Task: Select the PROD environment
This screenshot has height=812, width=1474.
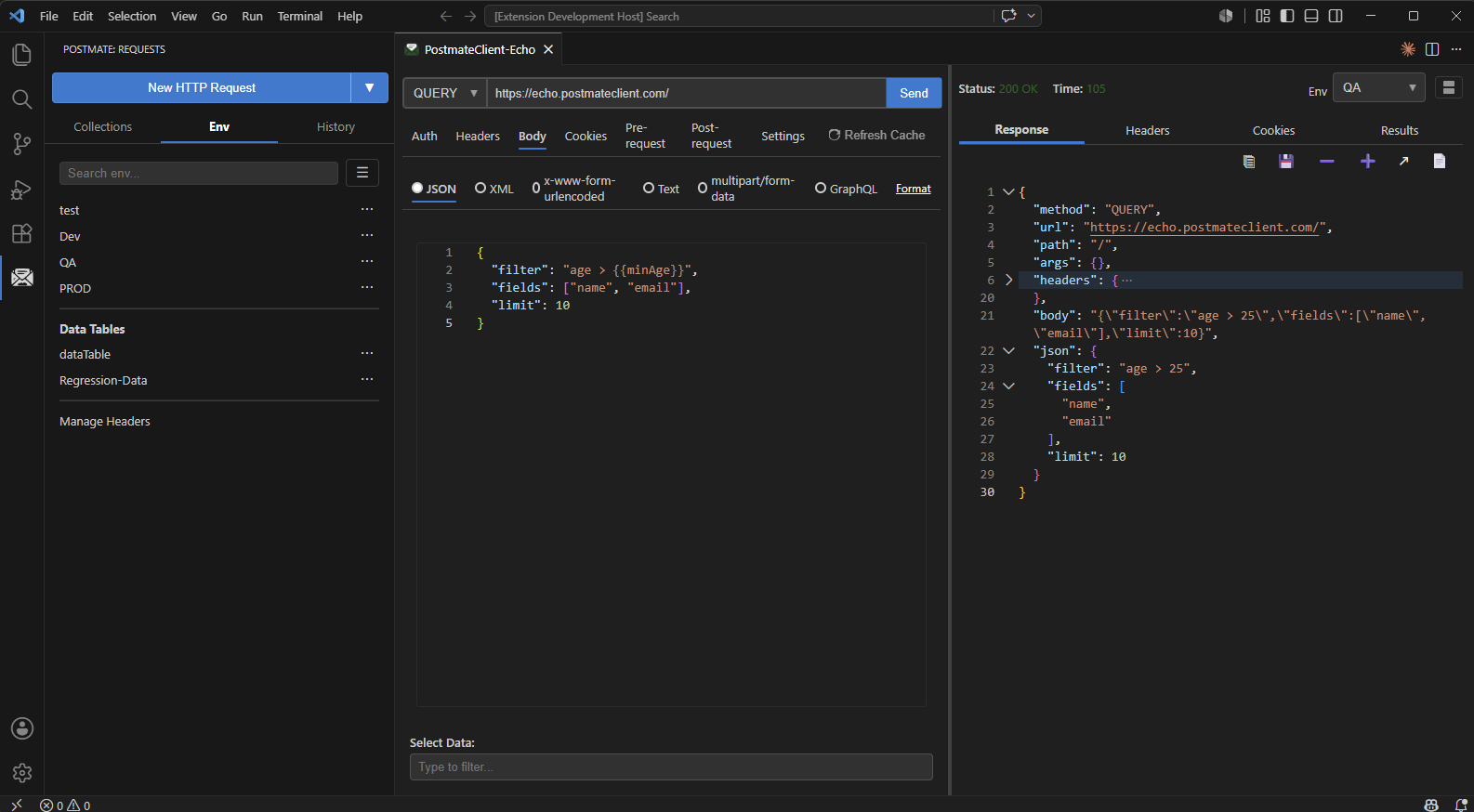Action: pos(75,289)
